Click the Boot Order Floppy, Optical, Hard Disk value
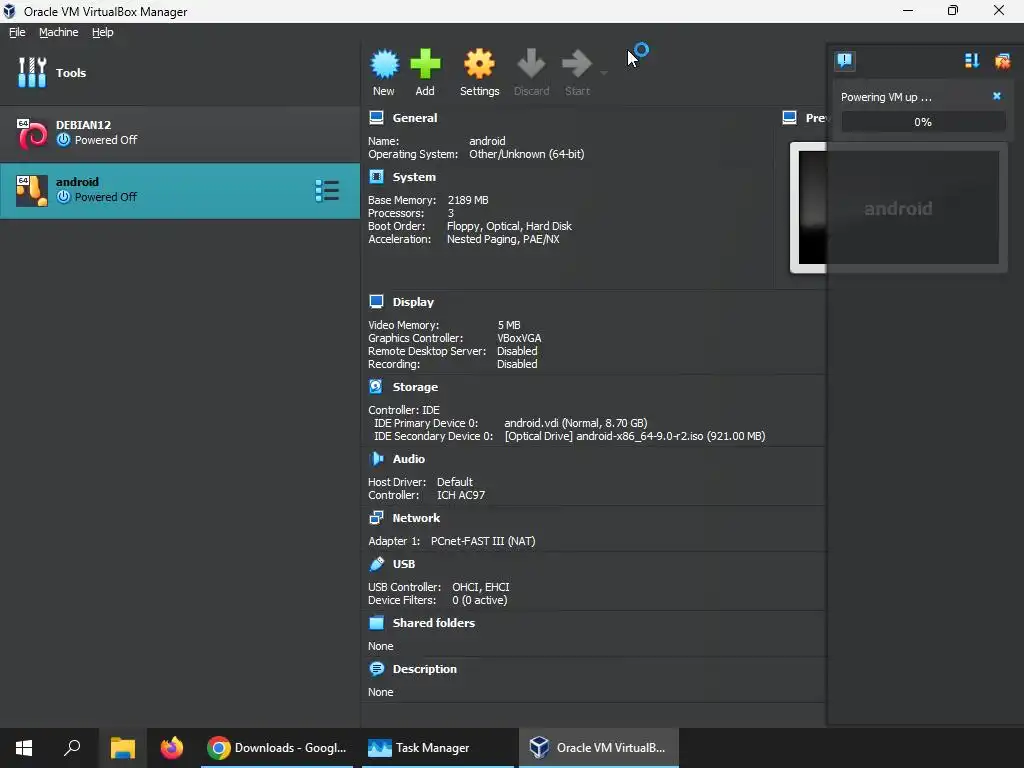The width and height of the screenshot is (1024, 768). pyautogui.click(x=509, y=226)
